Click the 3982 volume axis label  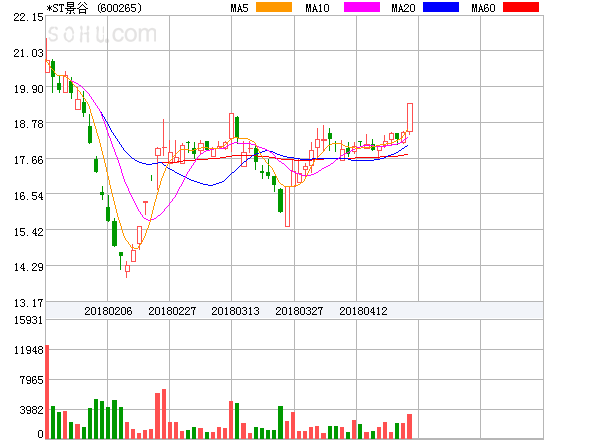[x=31, y=410]
